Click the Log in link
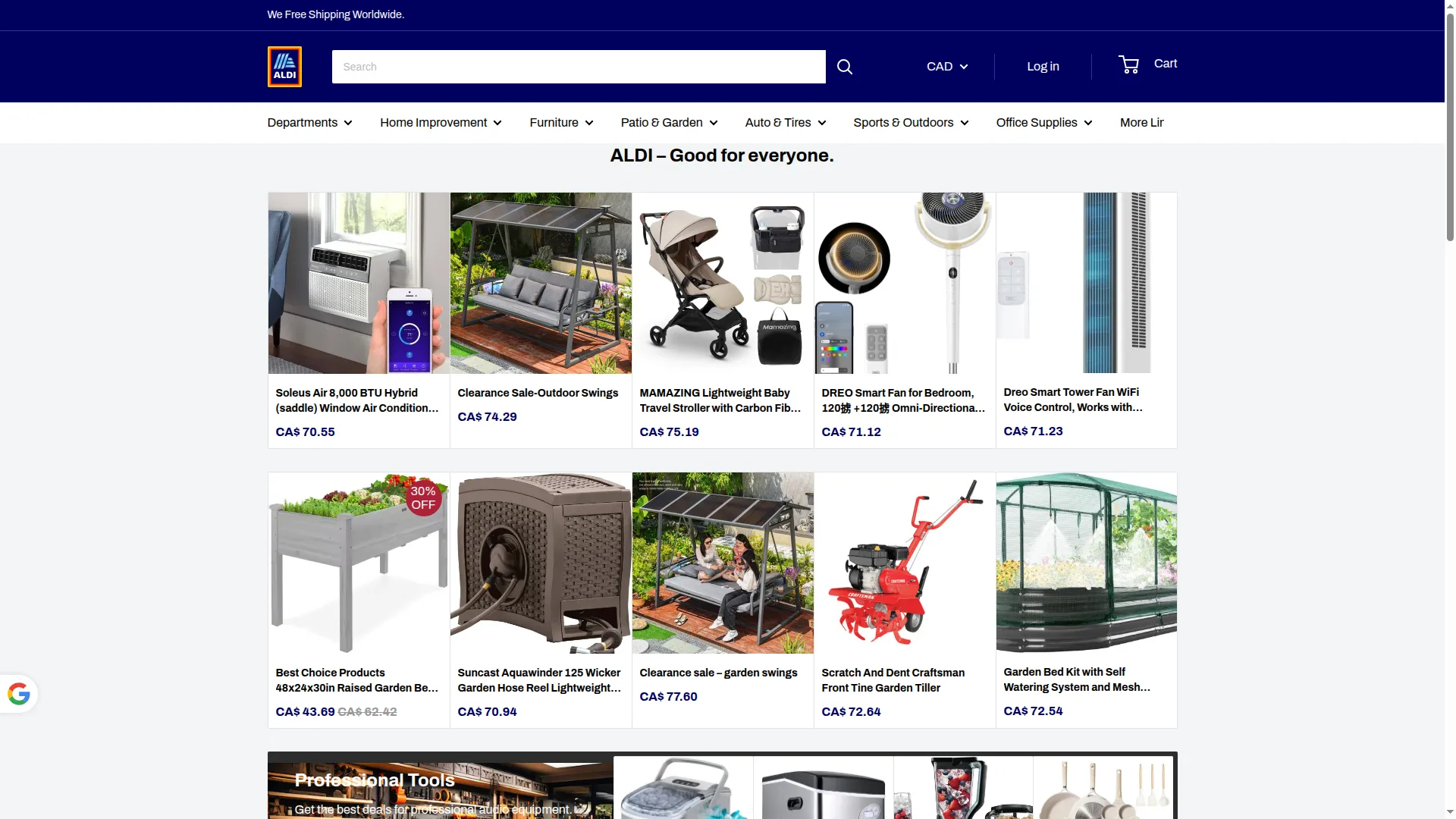This screenshot has height=819, width=1456. (1043, 67)
